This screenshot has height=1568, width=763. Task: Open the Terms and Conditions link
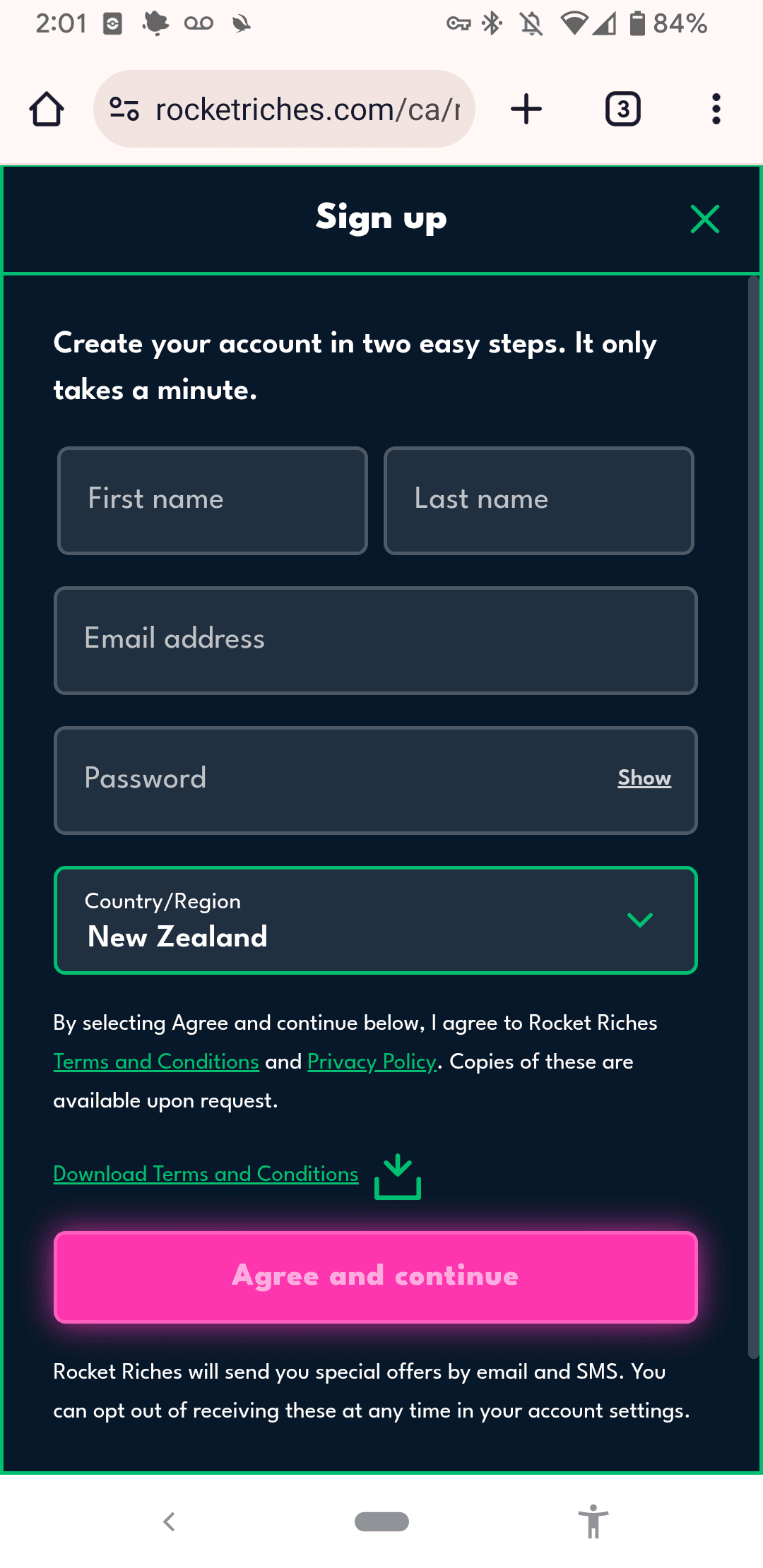point(156,1062)
